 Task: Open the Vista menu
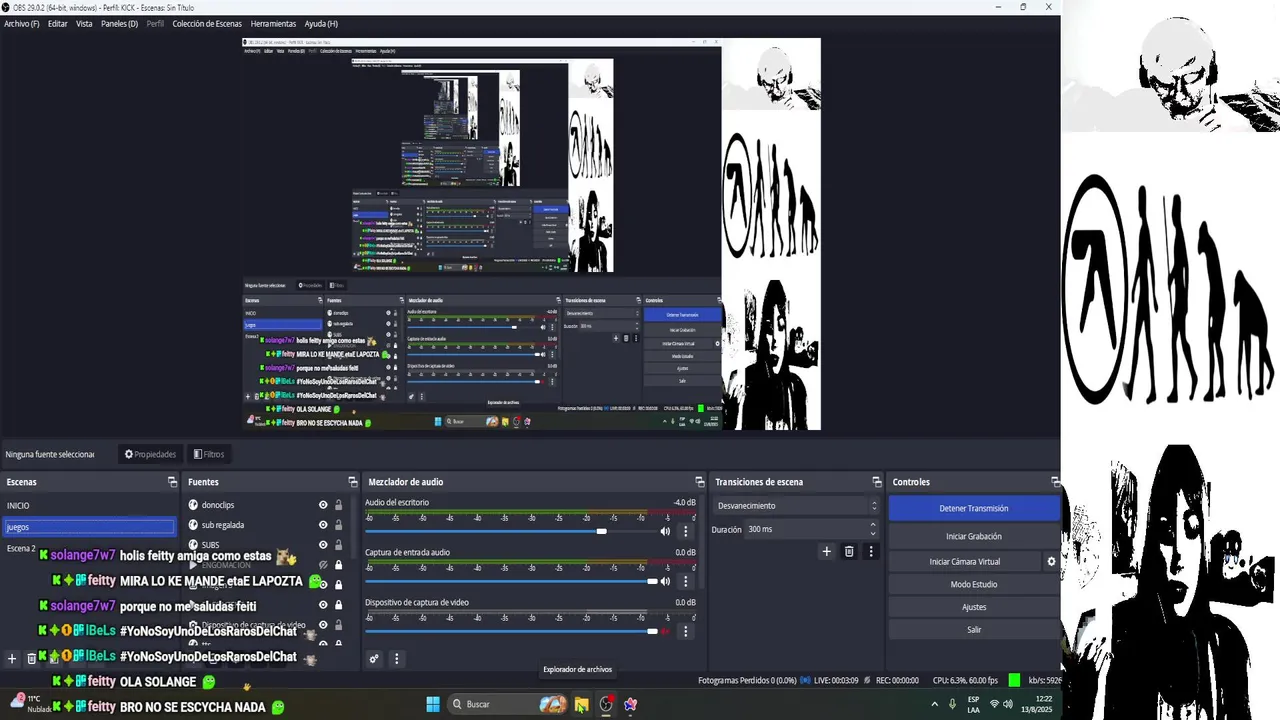click(x=84, y=23)
